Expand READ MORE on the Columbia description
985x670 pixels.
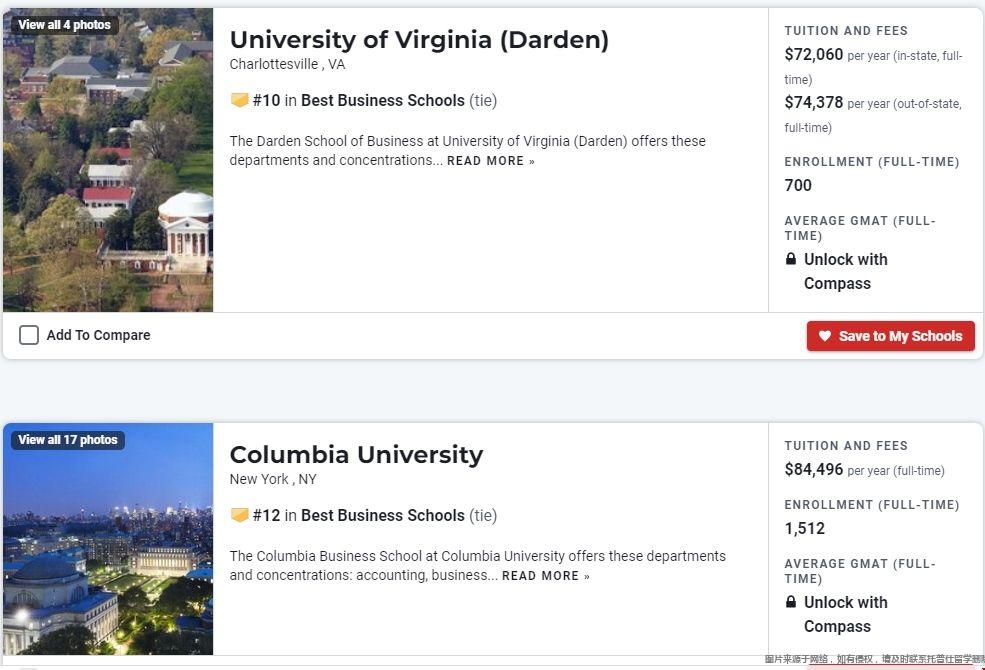pyautogui.click(x=545, y=576)
